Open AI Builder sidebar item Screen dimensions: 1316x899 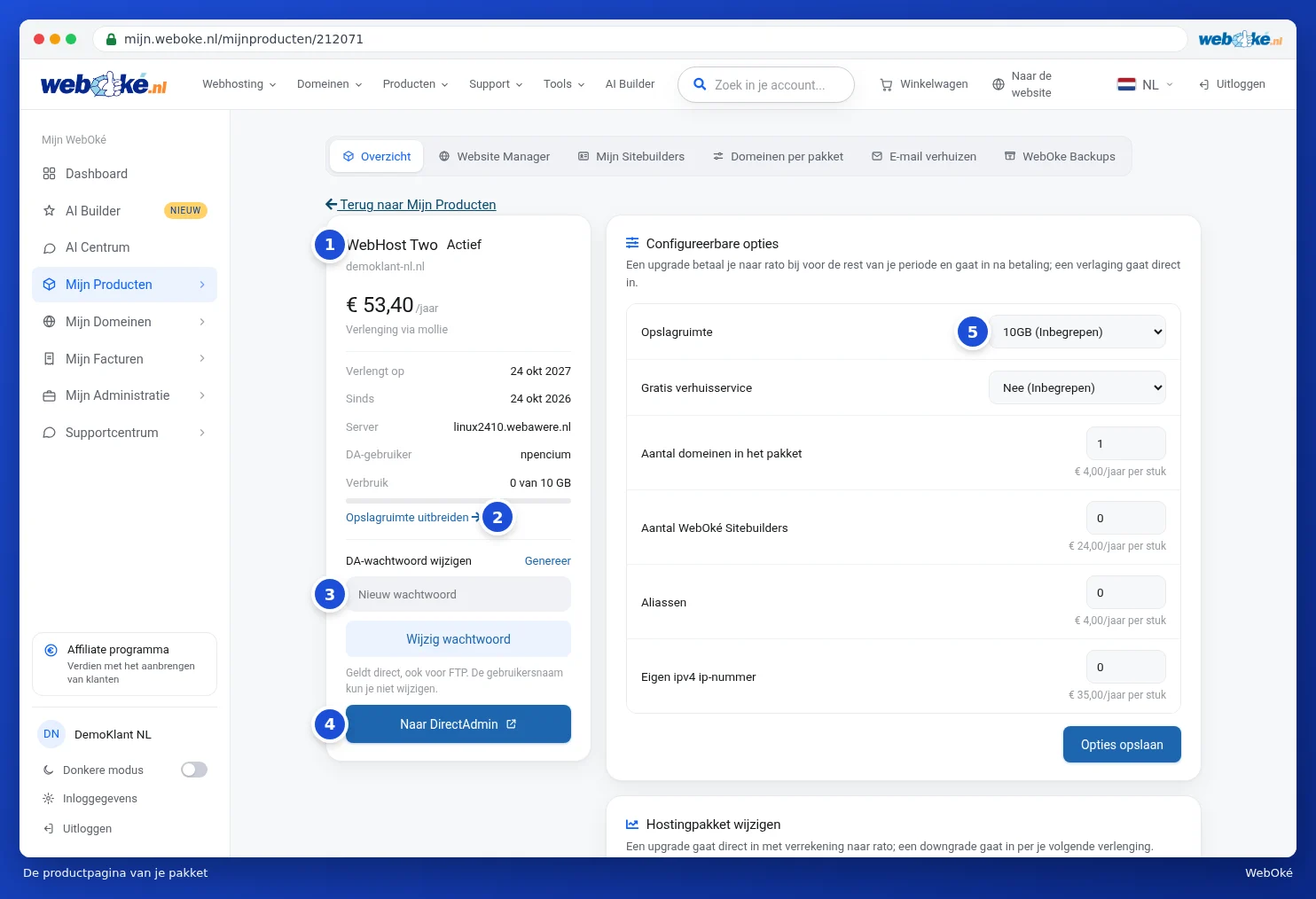pyautogui.click(x=124, y=211)
